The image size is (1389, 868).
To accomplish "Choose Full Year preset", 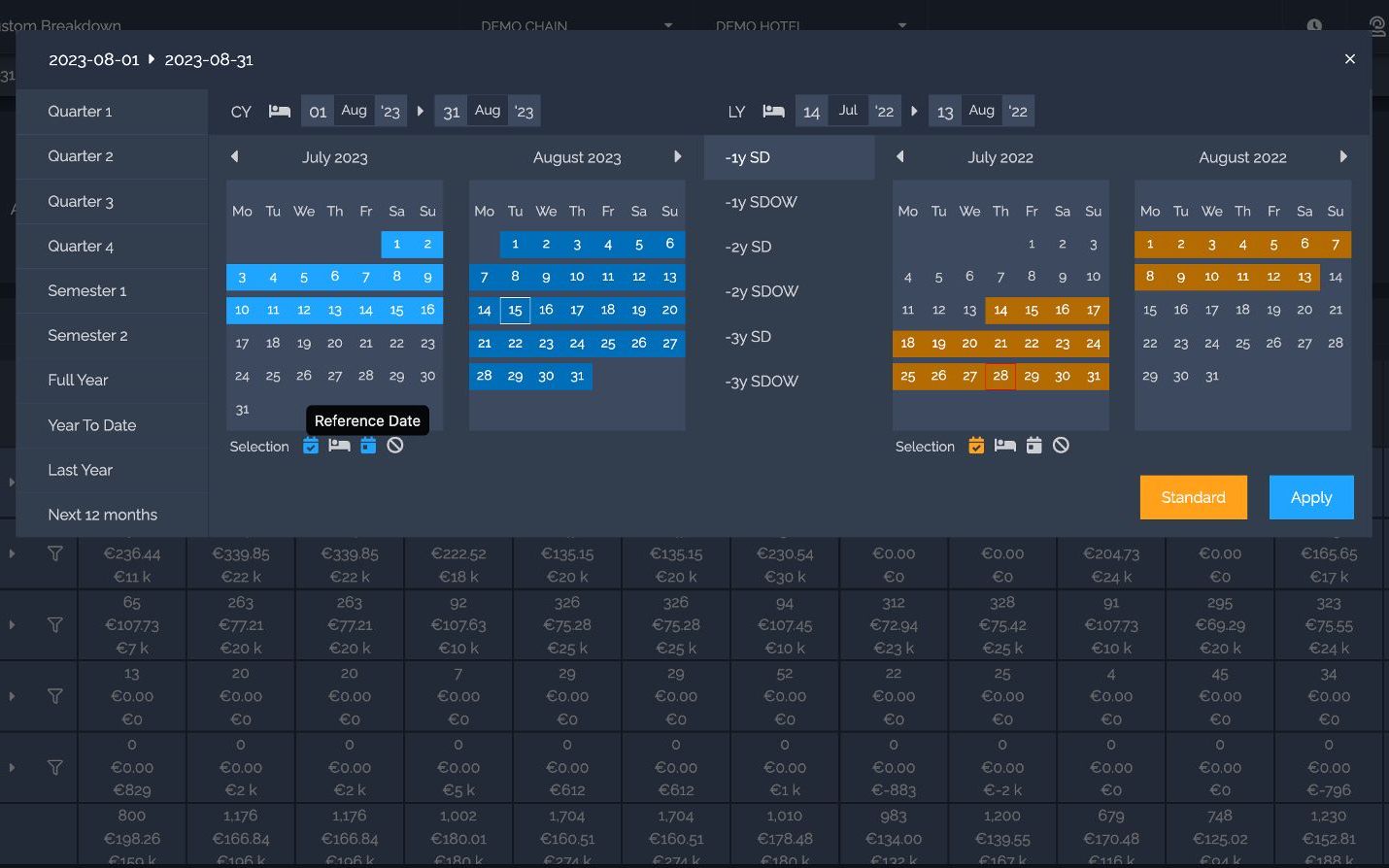I will click(x=113, y=380).
